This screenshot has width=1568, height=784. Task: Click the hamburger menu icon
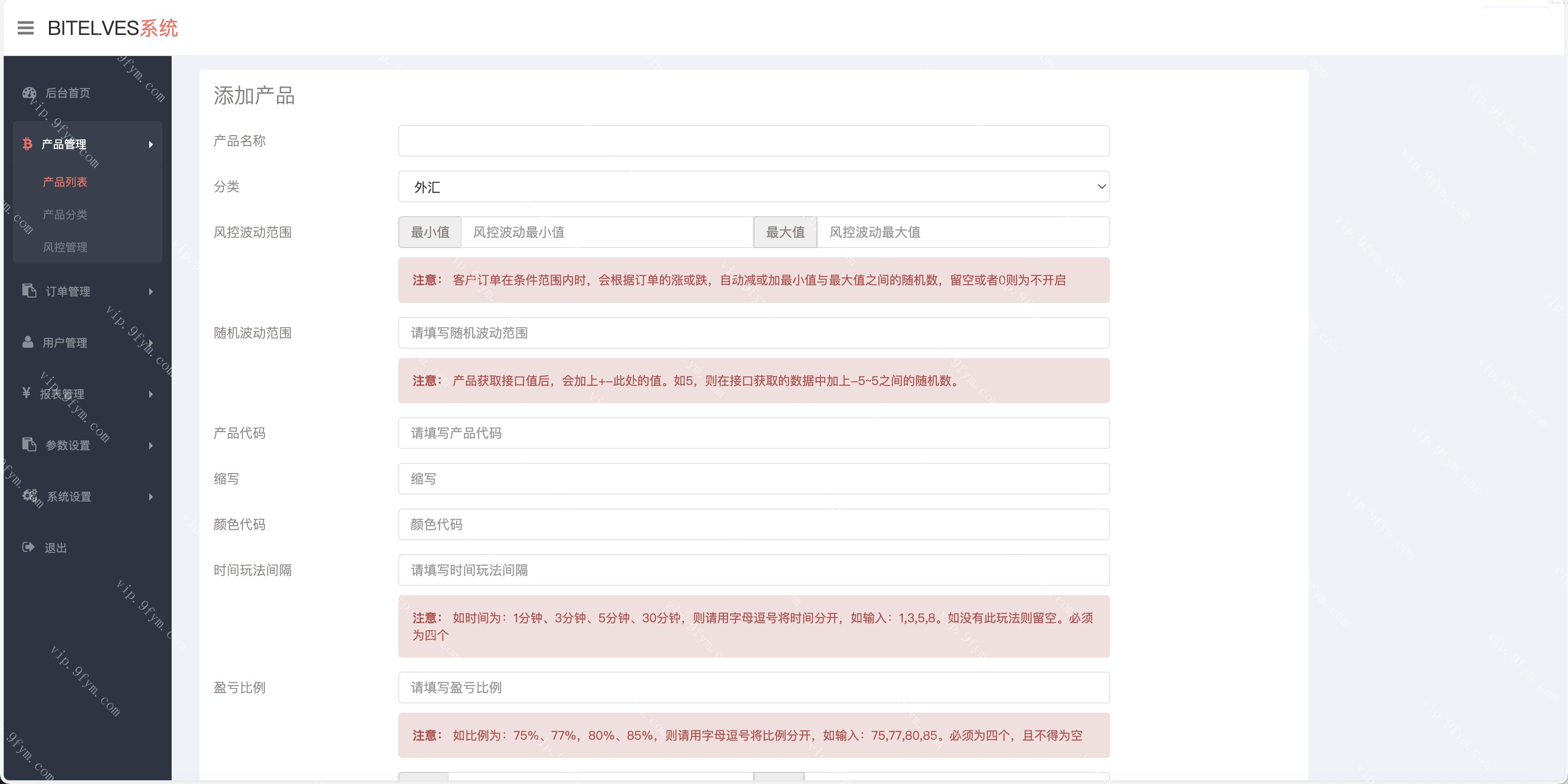tap(26, 28)
